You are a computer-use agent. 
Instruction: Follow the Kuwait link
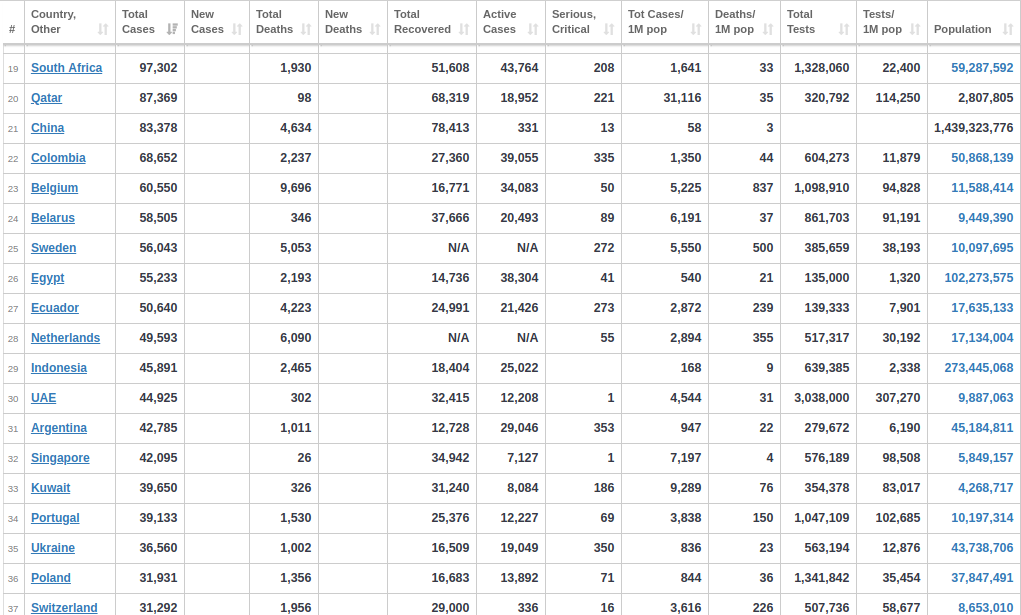[50, 487]
